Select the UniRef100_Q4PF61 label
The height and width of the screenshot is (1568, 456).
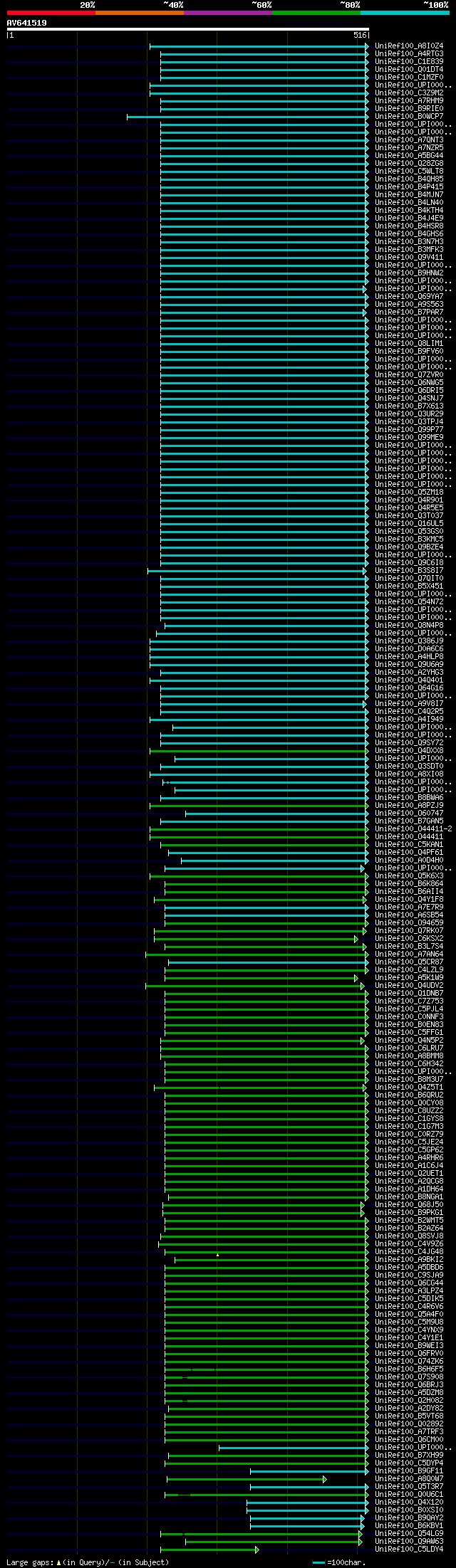tap(409, 852)
